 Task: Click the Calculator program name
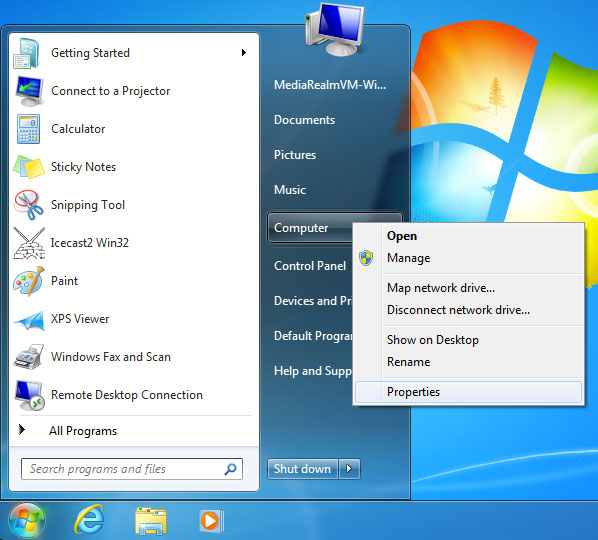tap(78, 129)
